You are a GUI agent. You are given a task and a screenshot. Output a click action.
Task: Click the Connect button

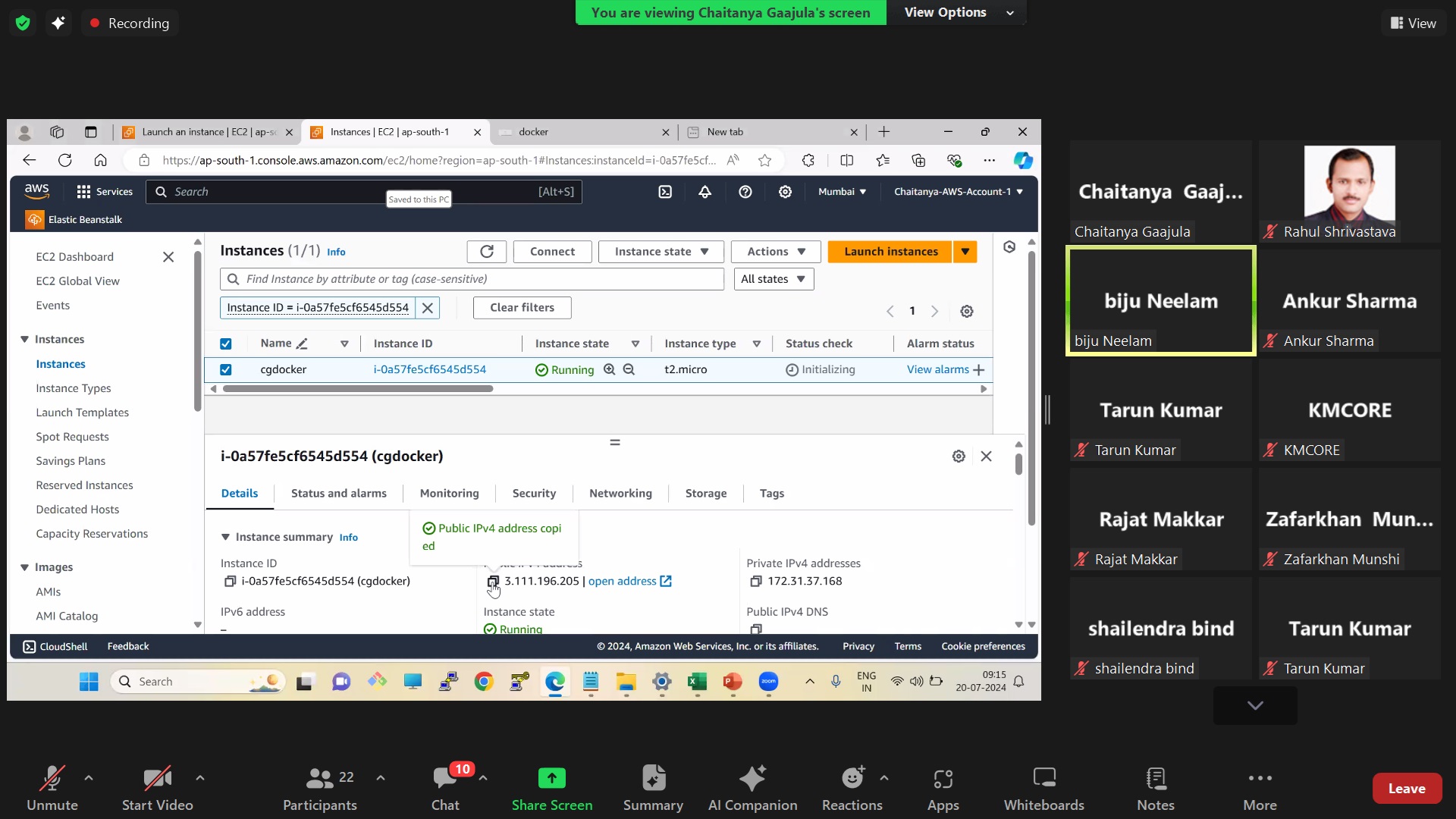point(552,252)
